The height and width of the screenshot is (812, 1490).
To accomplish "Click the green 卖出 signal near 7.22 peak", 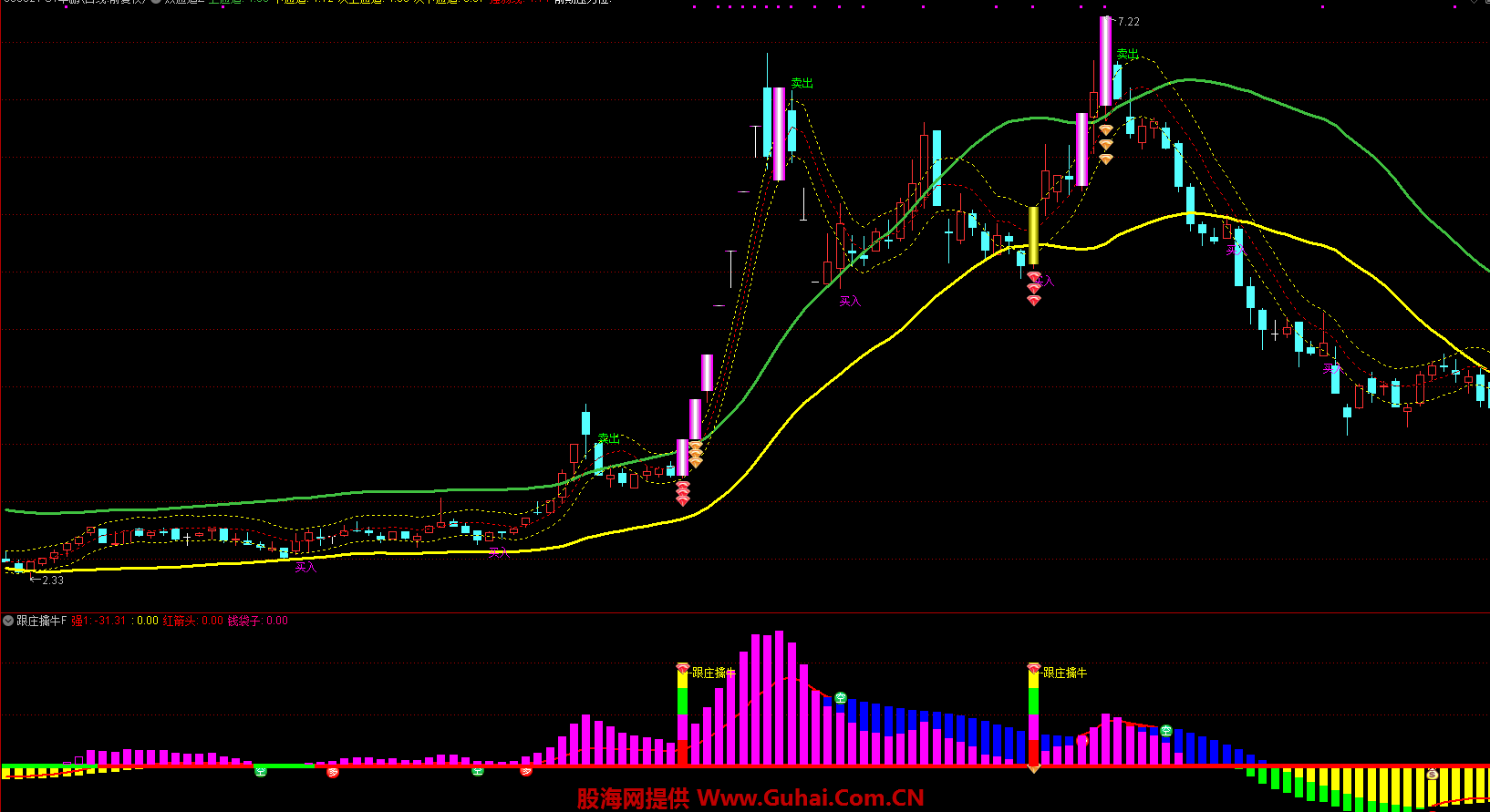I will (1128, 54).
